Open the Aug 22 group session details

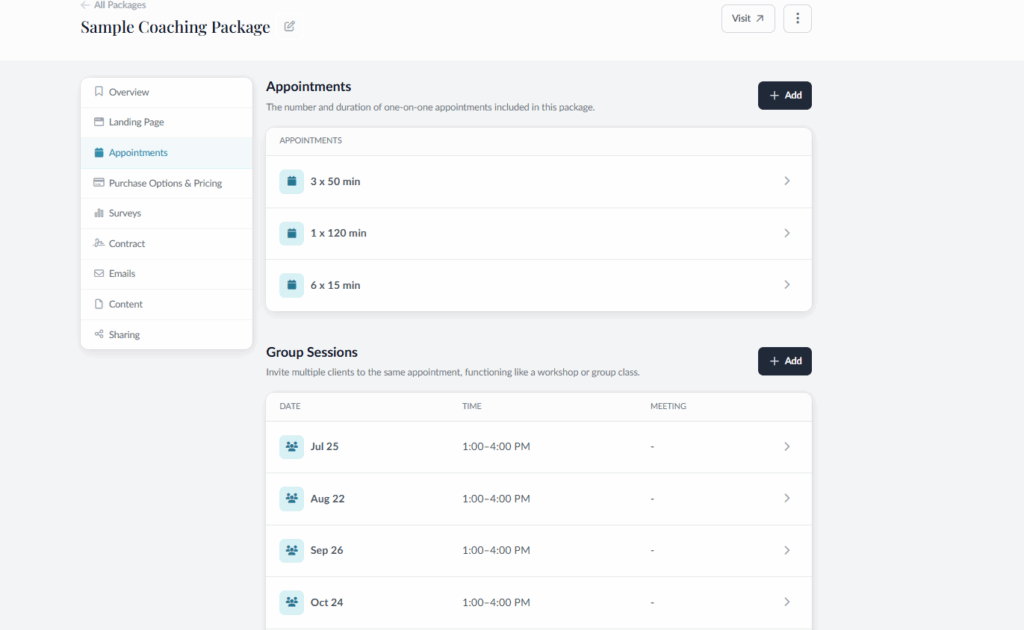787,498
